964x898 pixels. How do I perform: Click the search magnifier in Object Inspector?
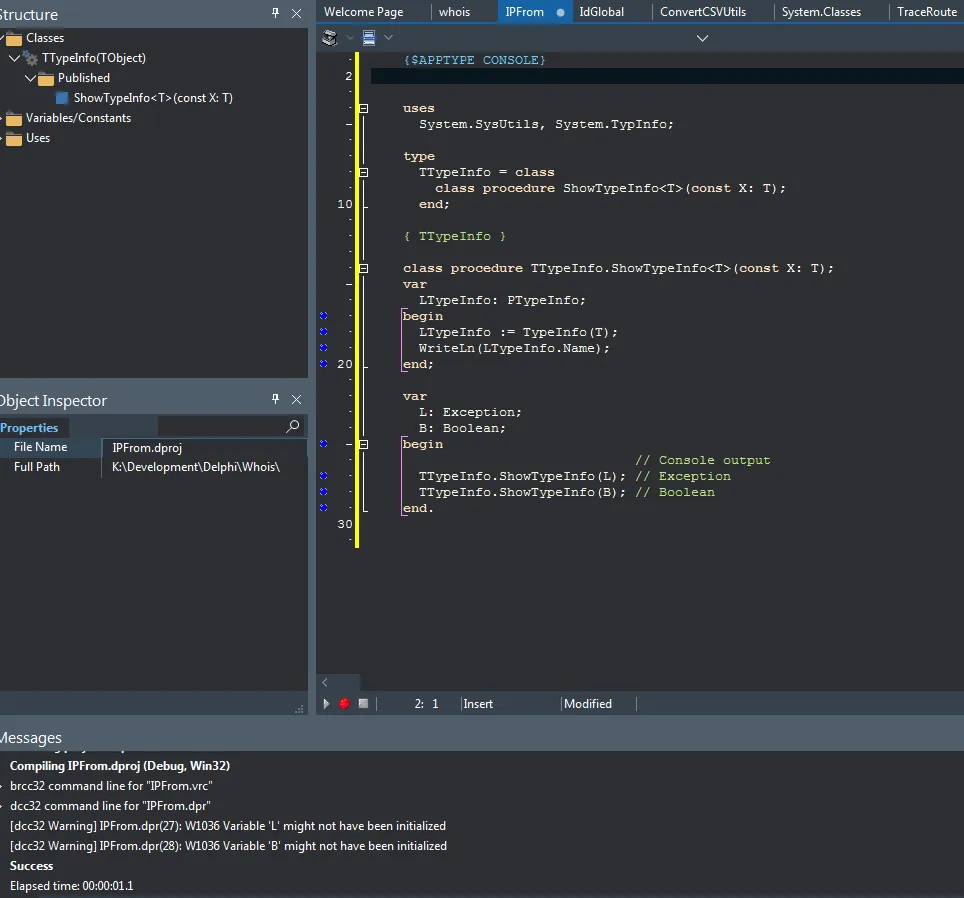tap(292, 426)
